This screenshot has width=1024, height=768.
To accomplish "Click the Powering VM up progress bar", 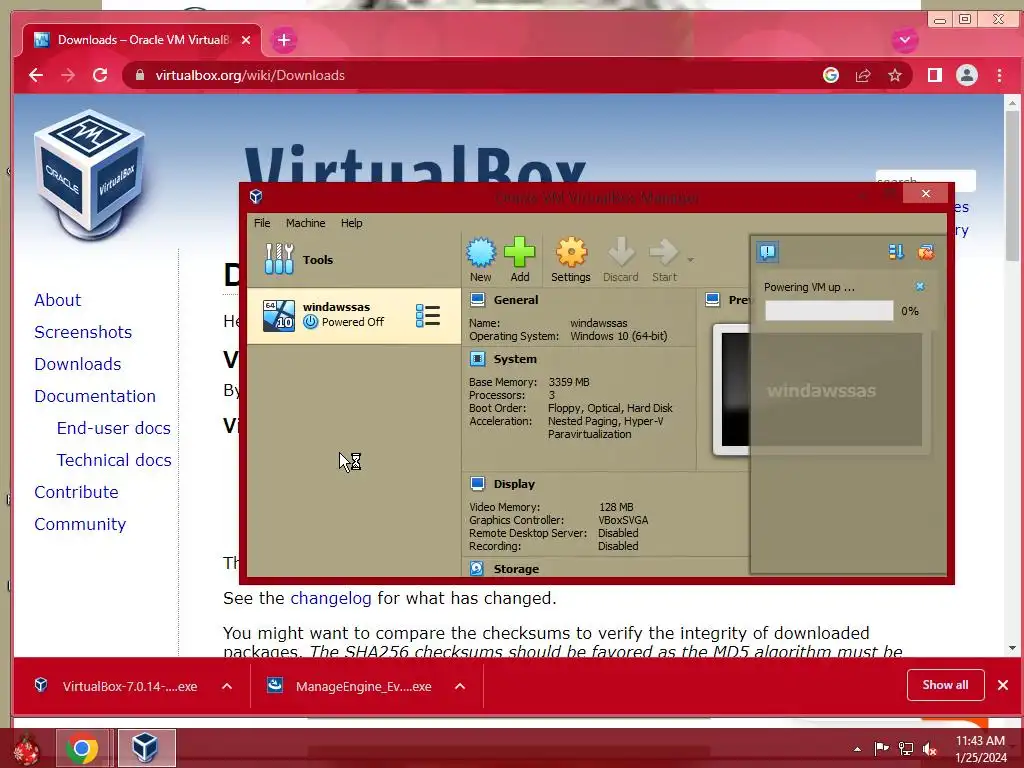I will pos(829,310).
